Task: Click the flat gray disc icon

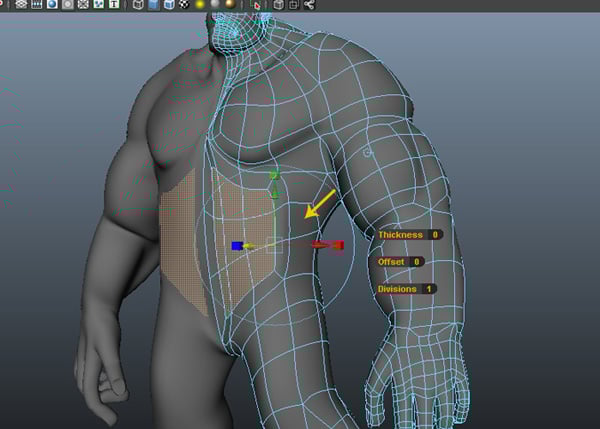Action: click(x=68, y=5)
